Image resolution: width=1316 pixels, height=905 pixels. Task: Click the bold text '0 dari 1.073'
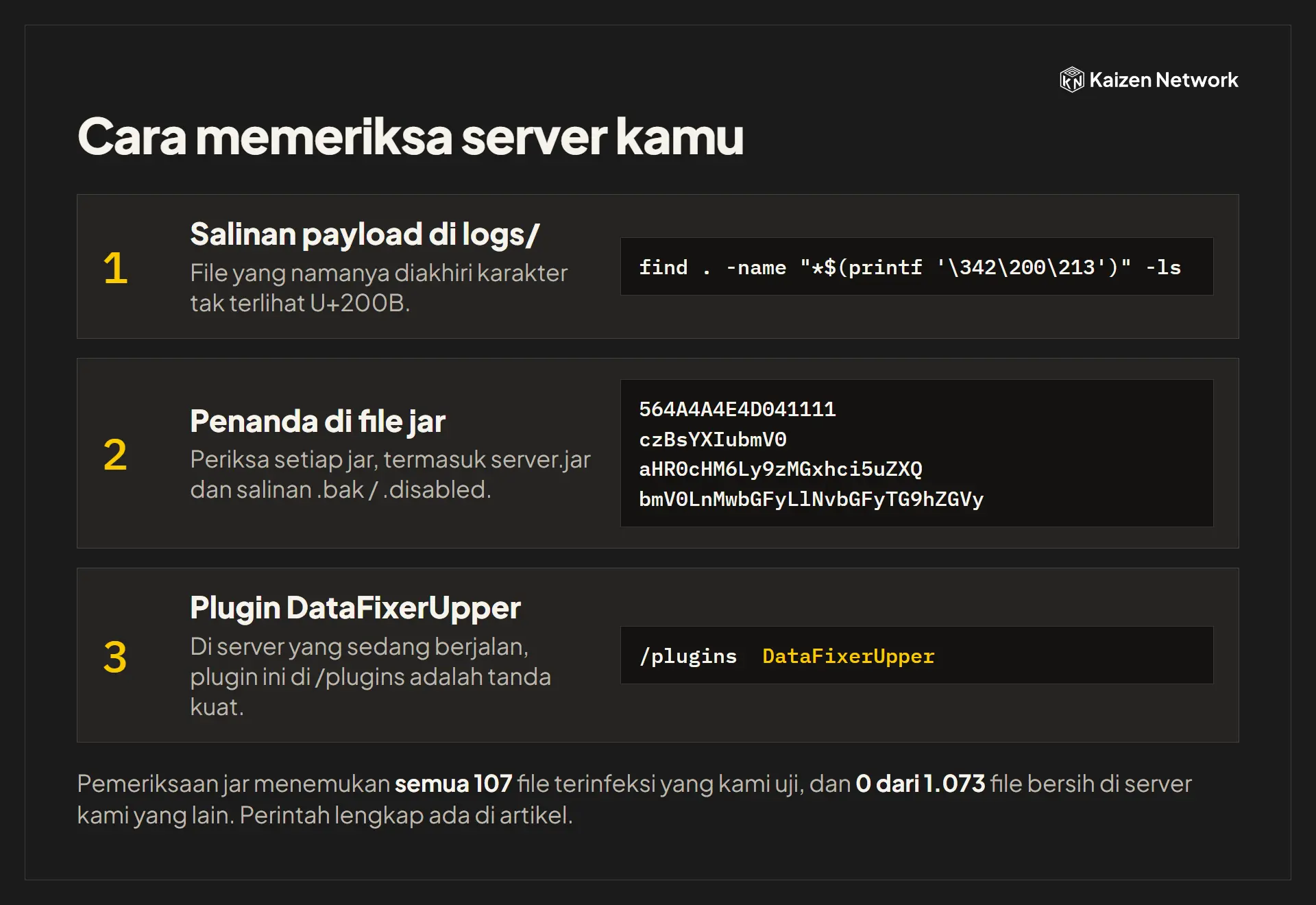pyautogui.click(x=920, y=784)
